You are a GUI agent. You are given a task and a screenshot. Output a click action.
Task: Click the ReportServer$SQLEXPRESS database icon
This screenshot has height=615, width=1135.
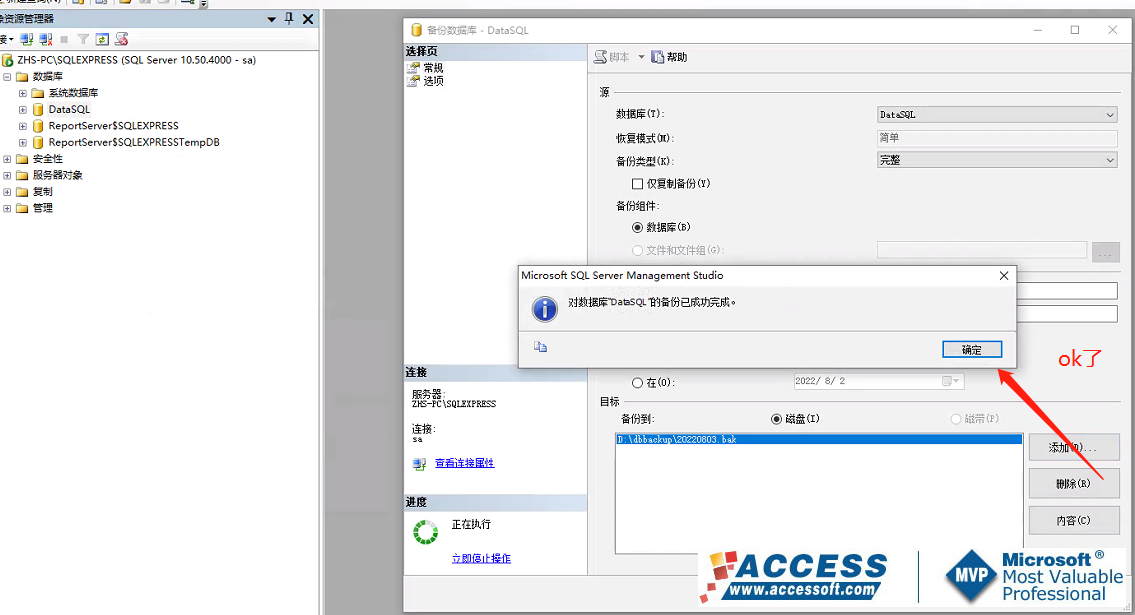(38, 126)
